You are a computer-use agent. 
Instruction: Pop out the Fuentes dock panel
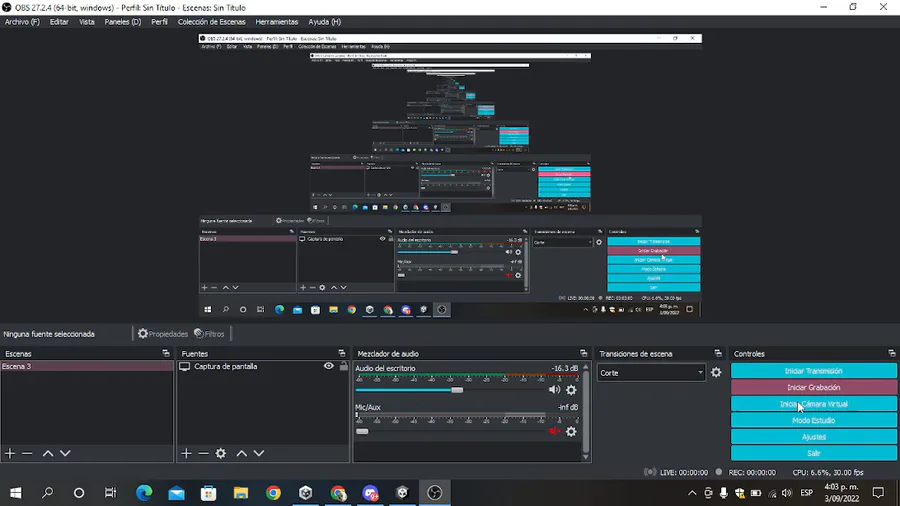(342, 353)
